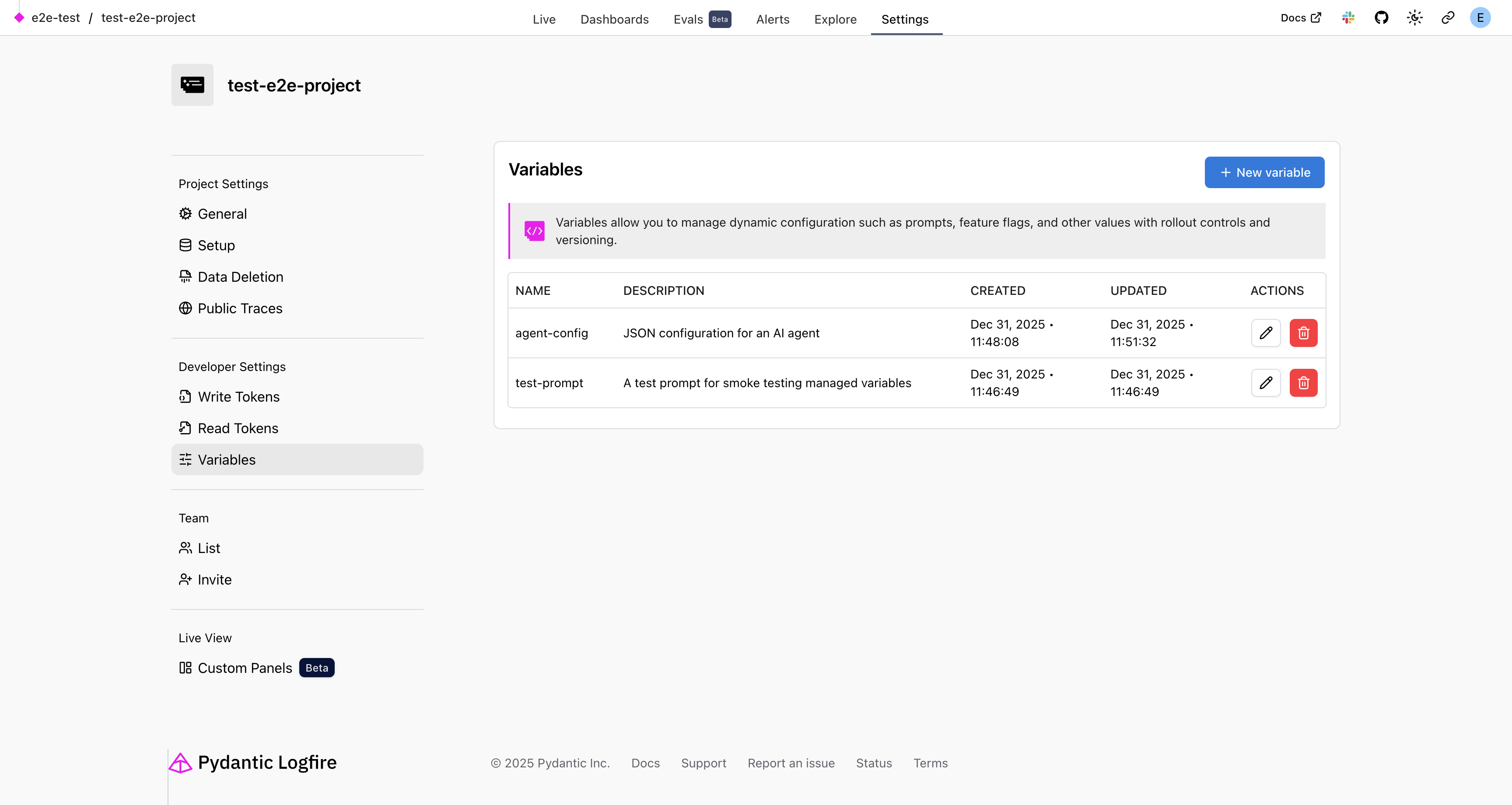1512x805 pixels.
Task: Switch to the Dashboards tab
Action: [x=614, y=19]
